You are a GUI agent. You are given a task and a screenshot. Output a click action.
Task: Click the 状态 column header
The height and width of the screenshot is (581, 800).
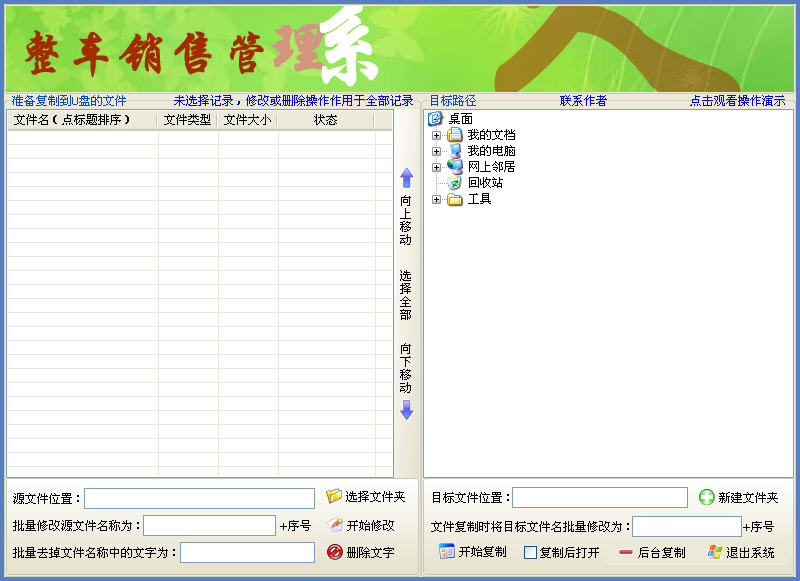point(326,120)
